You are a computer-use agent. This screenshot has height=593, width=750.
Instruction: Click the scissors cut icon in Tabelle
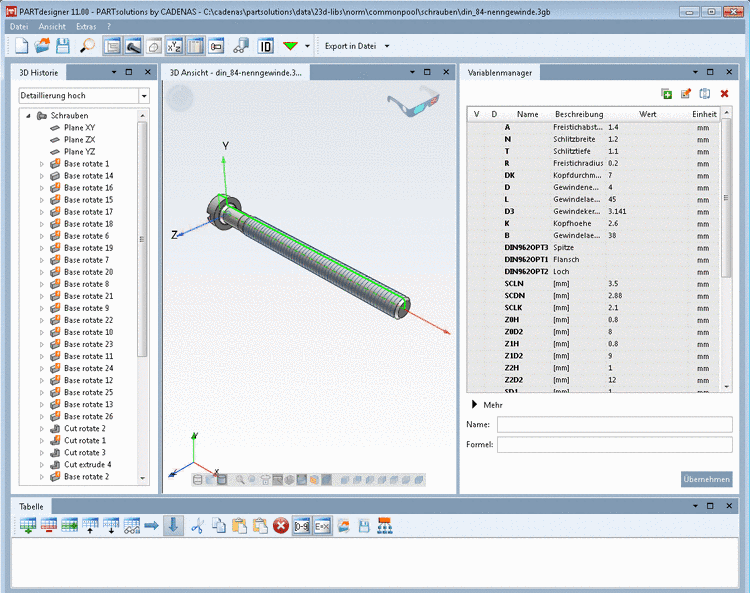197,526
